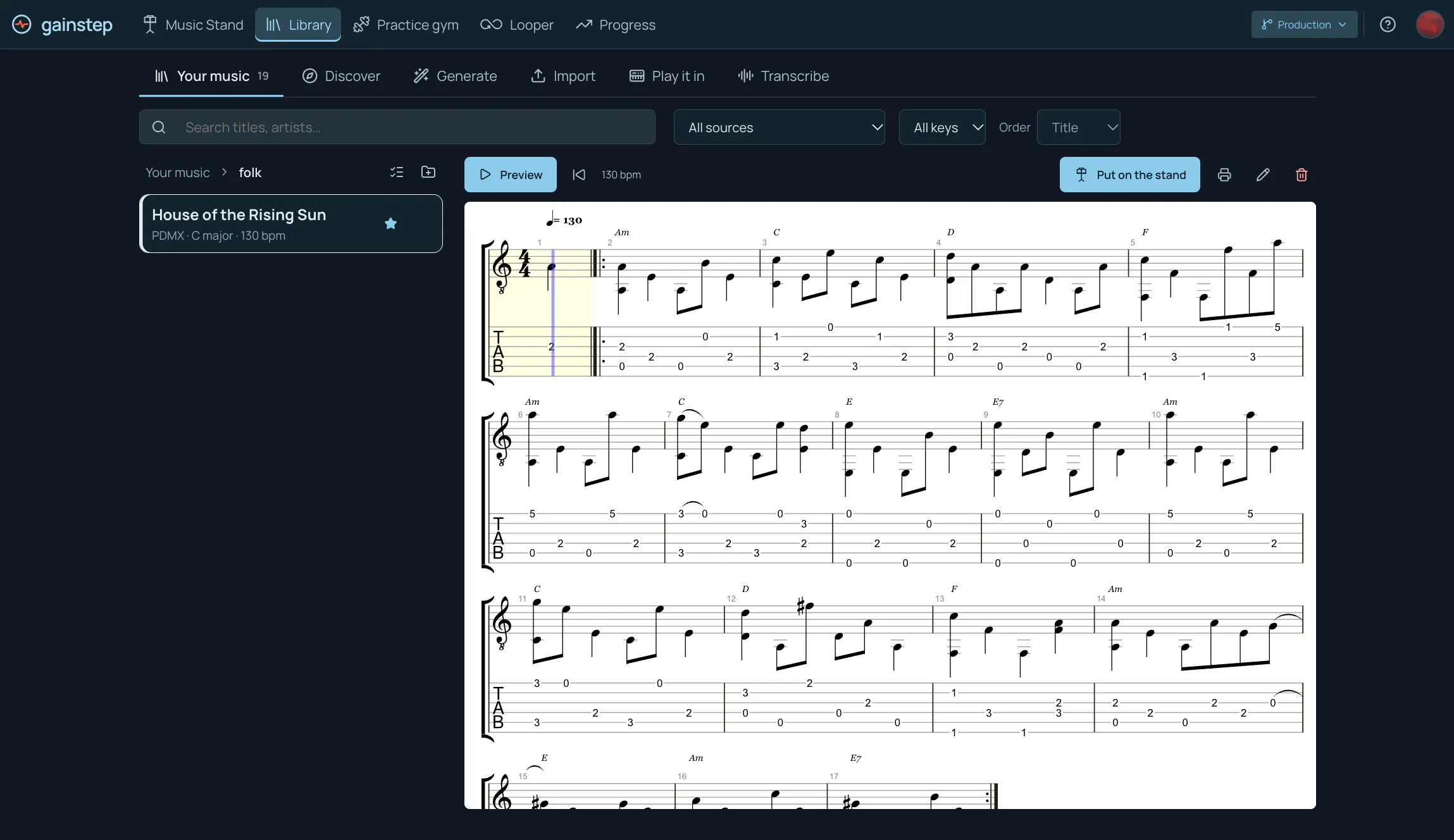Viewport: 1454px width, 840px height.
Task: Expand the Production environment dropdown
Action: click(1304, 25)
